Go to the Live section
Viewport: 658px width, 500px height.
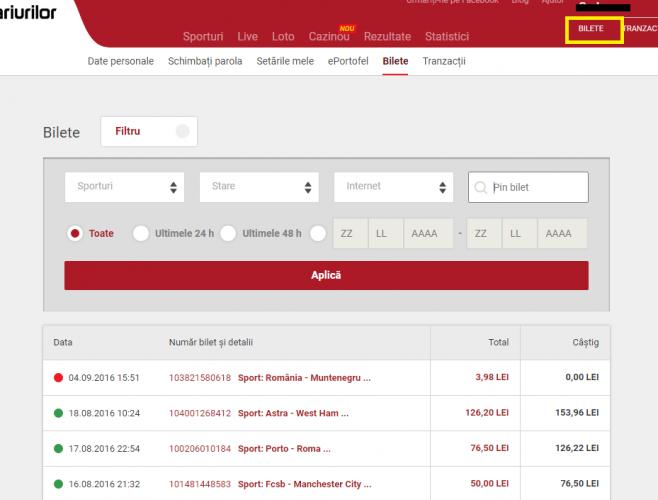[247, 37]
